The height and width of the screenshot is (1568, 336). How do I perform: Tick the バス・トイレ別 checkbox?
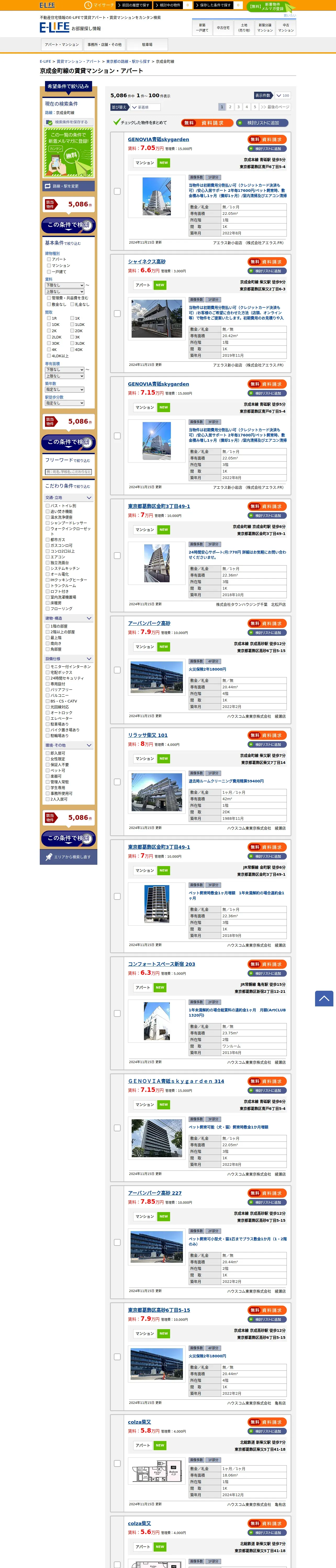click(x=48, y=506)
